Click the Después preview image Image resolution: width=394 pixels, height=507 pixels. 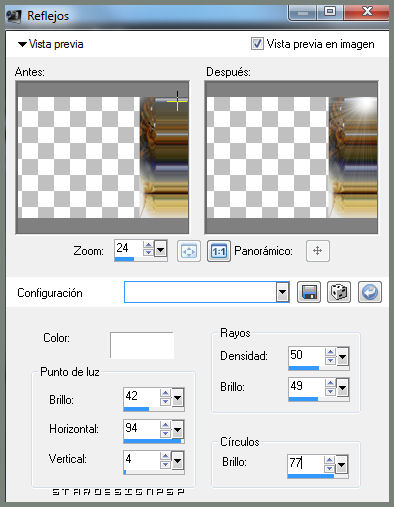click(292, 157)
